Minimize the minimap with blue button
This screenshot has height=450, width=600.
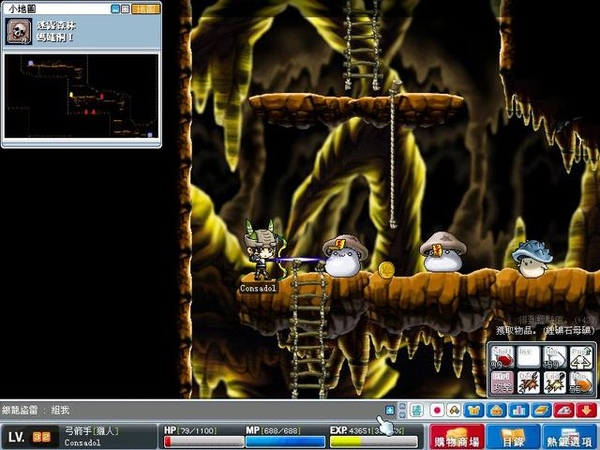[x=115, y=9]
